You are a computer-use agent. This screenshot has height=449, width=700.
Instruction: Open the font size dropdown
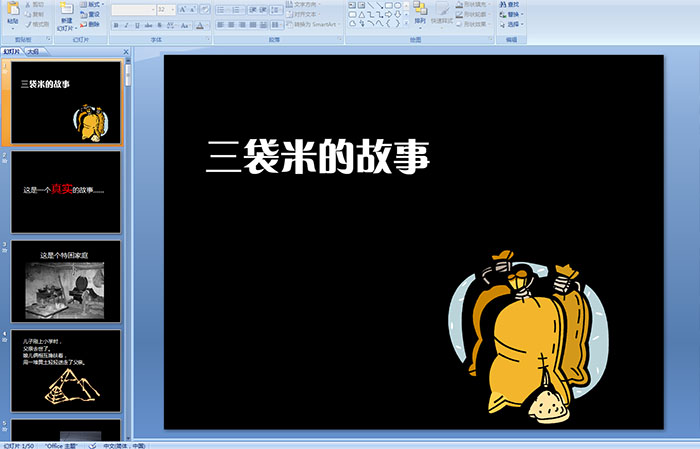click(x=166, y=9)
